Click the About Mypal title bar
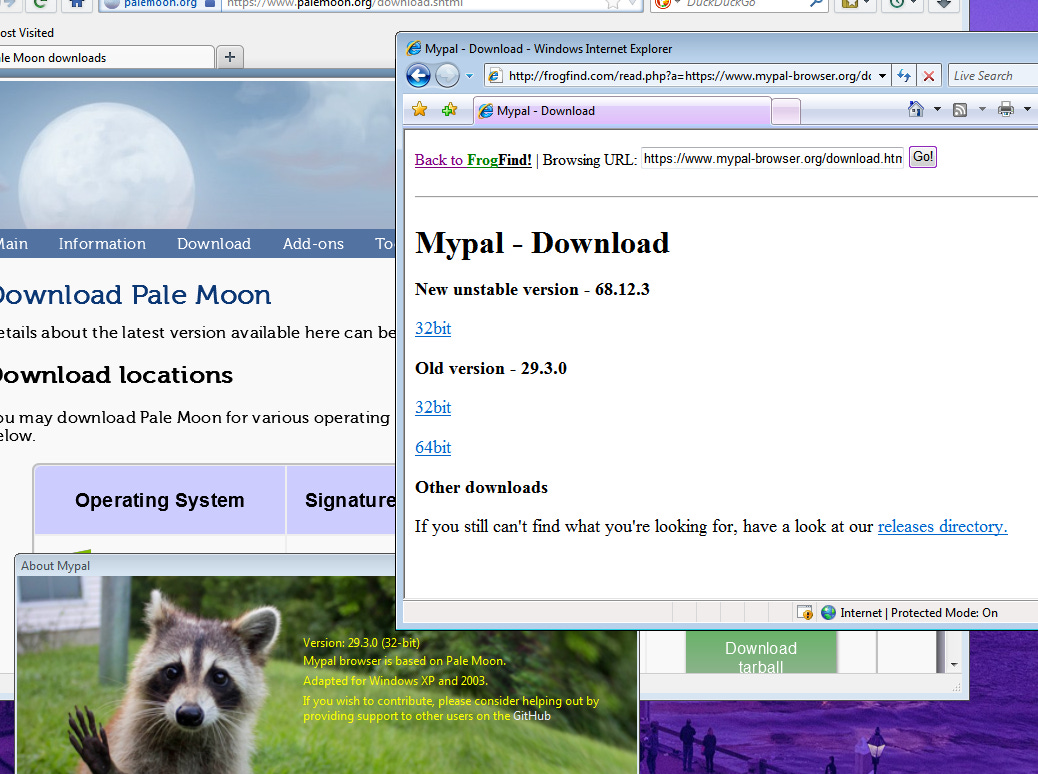Viewport: 1038px width, 774px height. pos(205,565)
